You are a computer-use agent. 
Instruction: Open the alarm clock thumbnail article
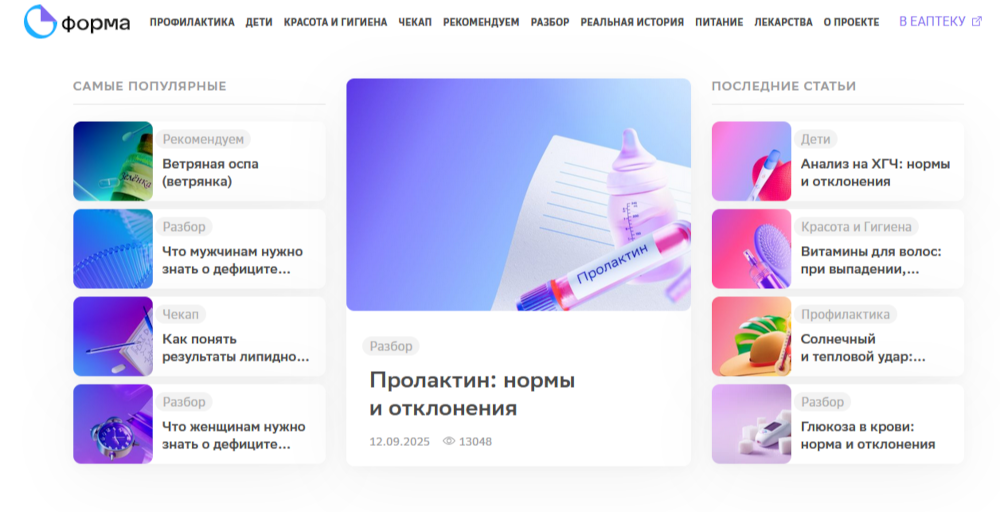tap(113, 424)
